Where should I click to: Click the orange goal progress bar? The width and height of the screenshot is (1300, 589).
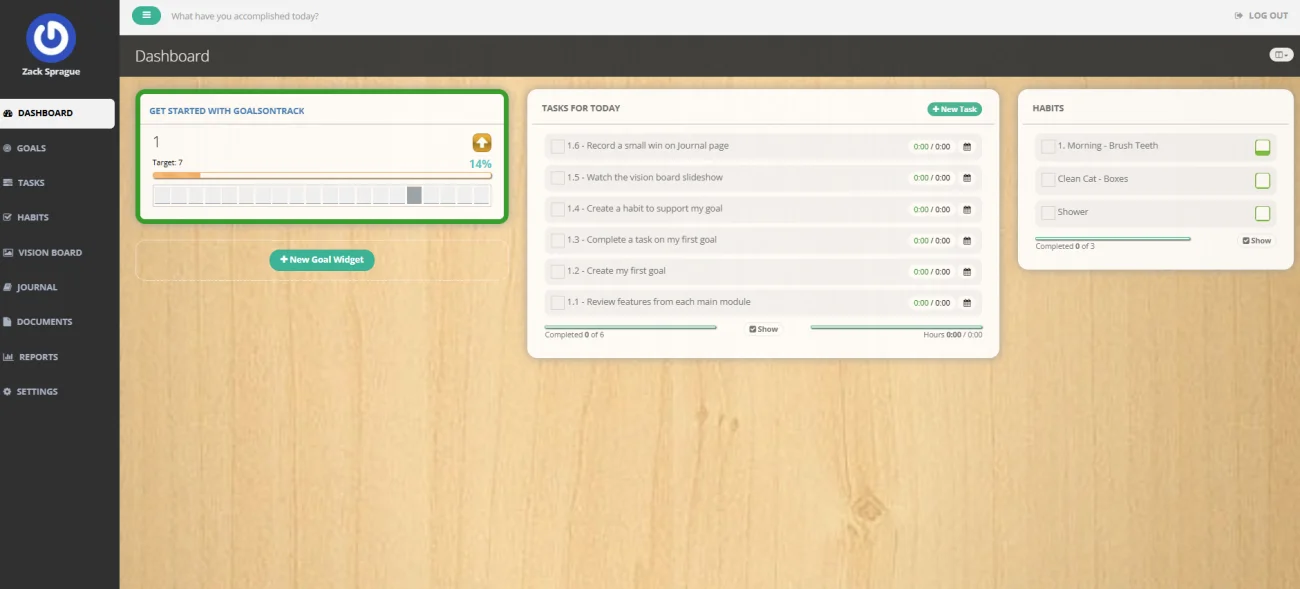pos(322,175)
